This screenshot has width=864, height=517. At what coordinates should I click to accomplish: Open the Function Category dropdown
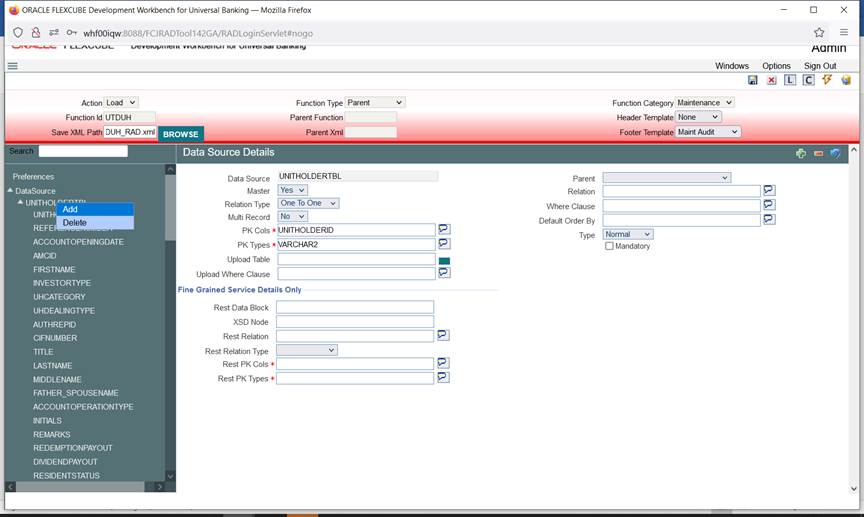705,103
